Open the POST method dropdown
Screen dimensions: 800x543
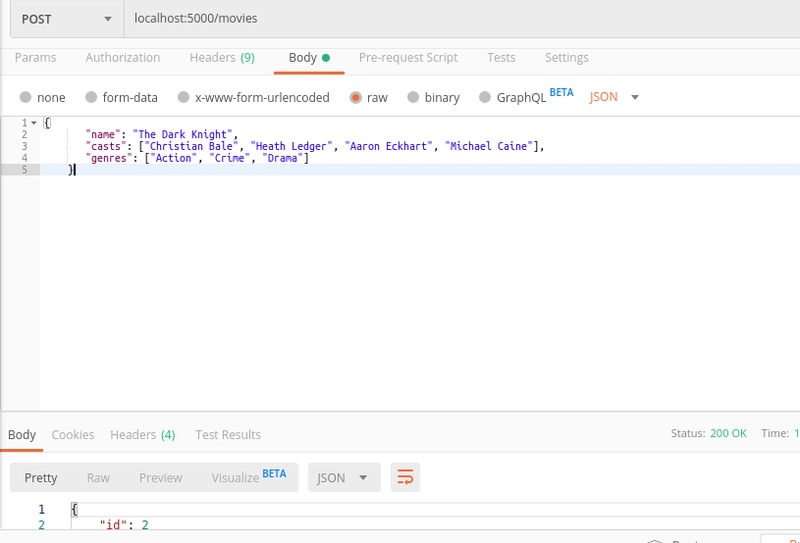(67, 19)
